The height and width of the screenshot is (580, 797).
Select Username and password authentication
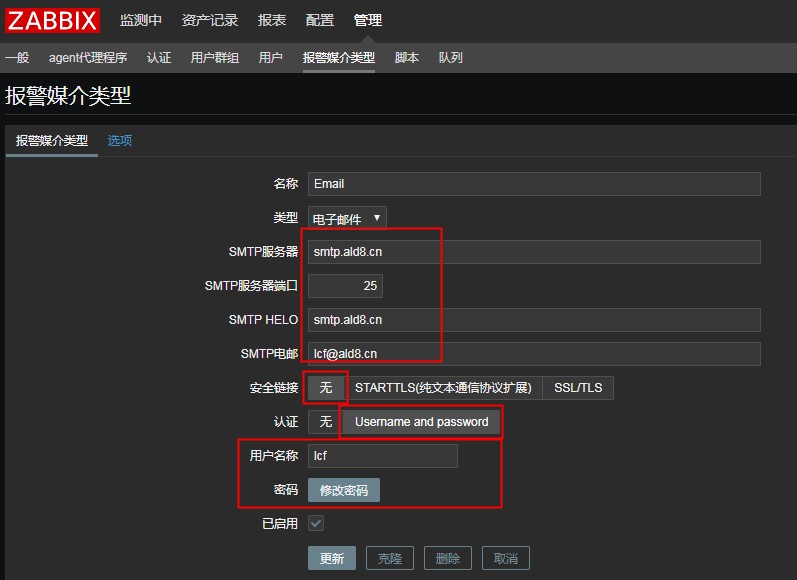(x=421, y=422)
